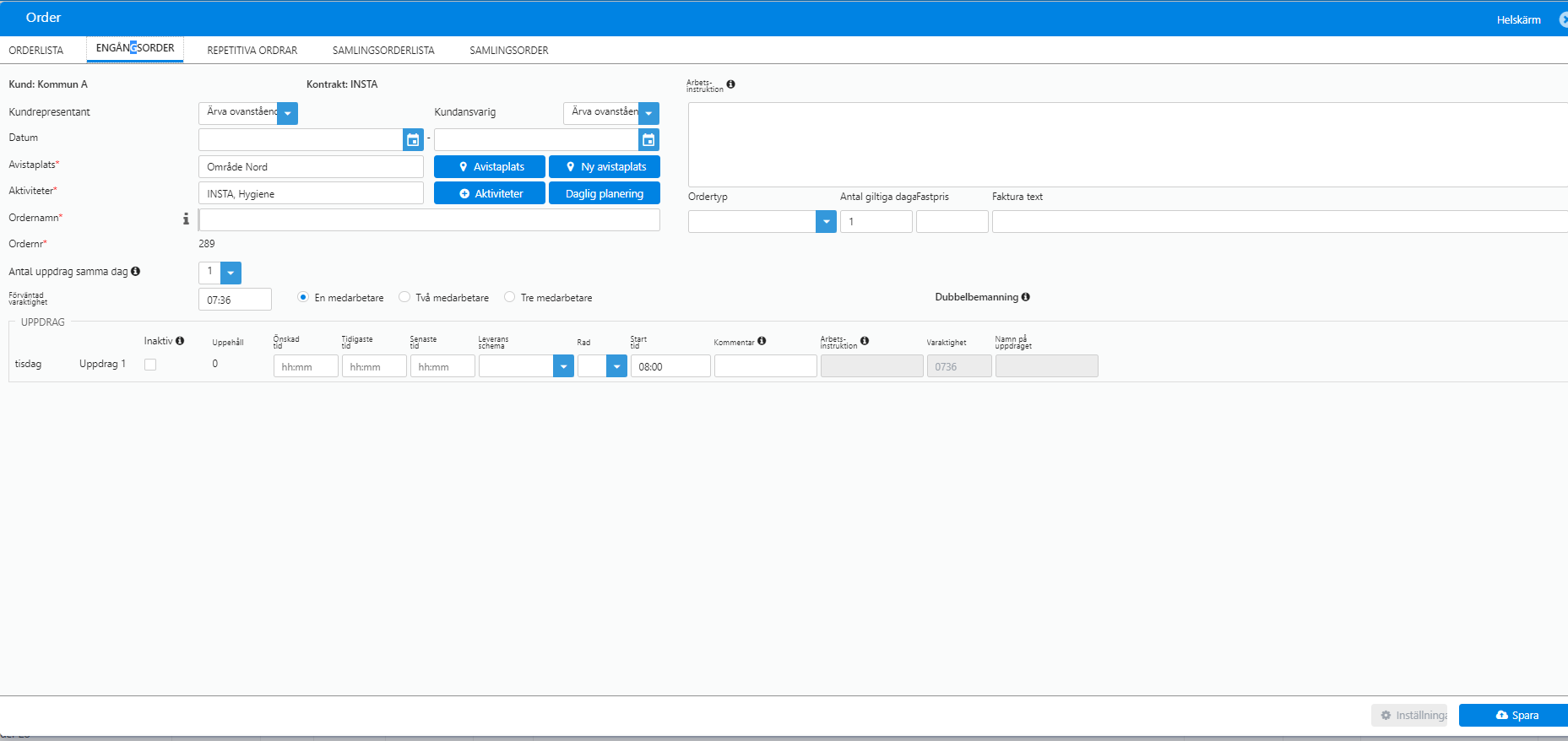
Task: Click Aktiviteter field with INSTA, Hygiene
Action: coord(311,193)
